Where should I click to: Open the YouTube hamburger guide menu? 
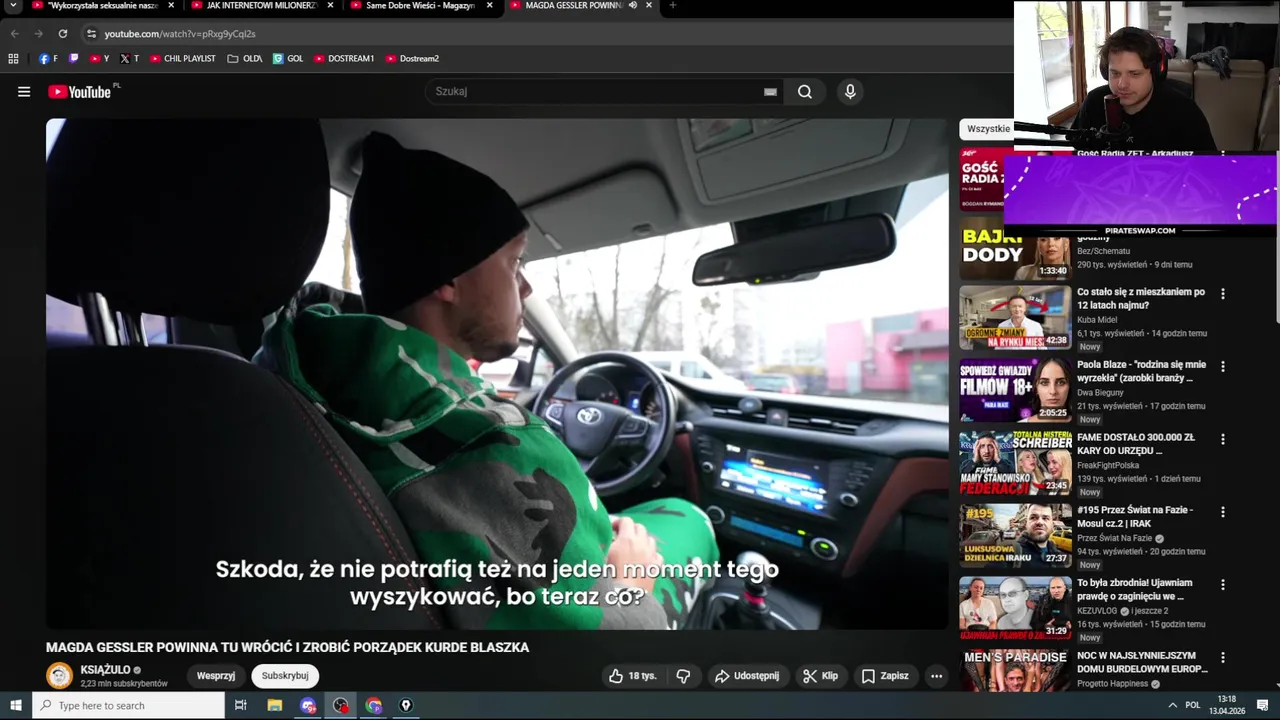(24, 92)
